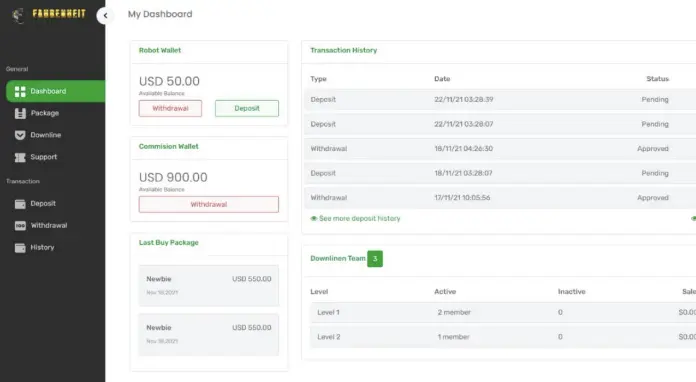Click the Level column header
This screenshot has height=382, width=696.
[x=319, y=291]
